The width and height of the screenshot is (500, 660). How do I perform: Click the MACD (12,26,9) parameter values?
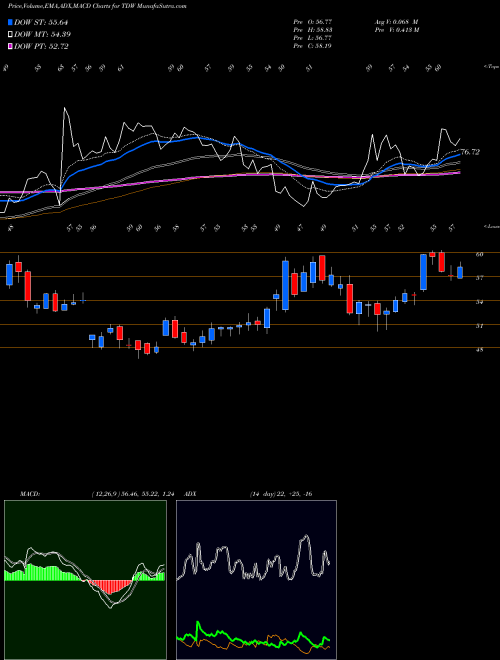click(133, 494)
